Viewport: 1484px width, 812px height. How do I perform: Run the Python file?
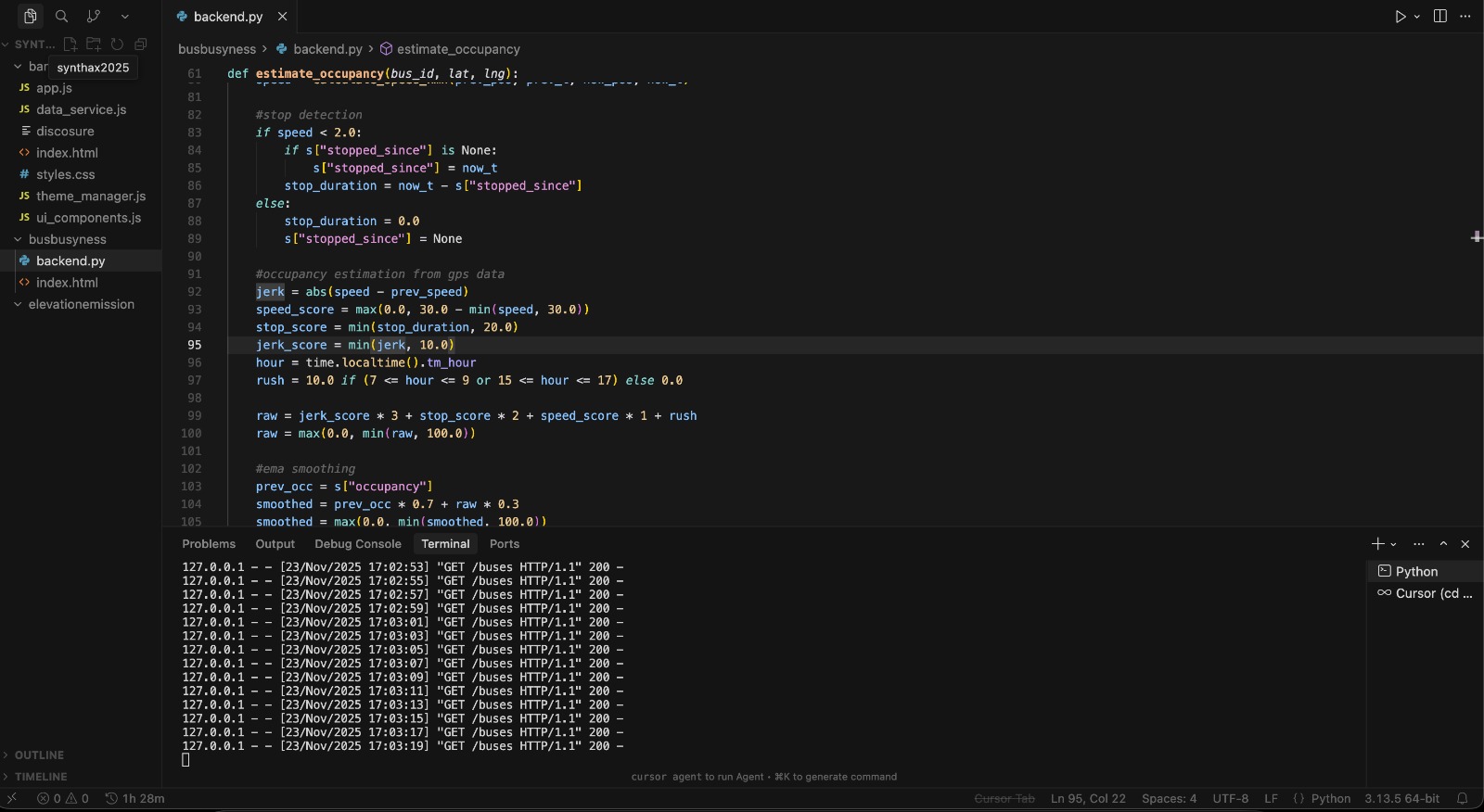coord(1401,16)
